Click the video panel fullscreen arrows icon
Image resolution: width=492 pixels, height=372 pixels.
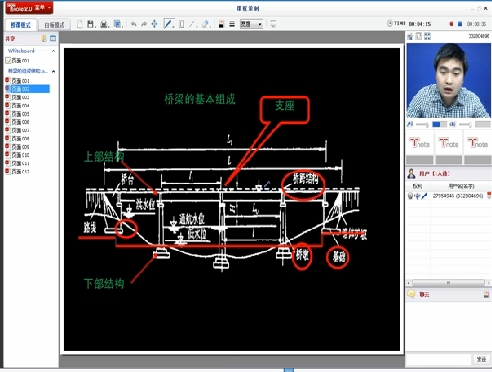[427, 36]
